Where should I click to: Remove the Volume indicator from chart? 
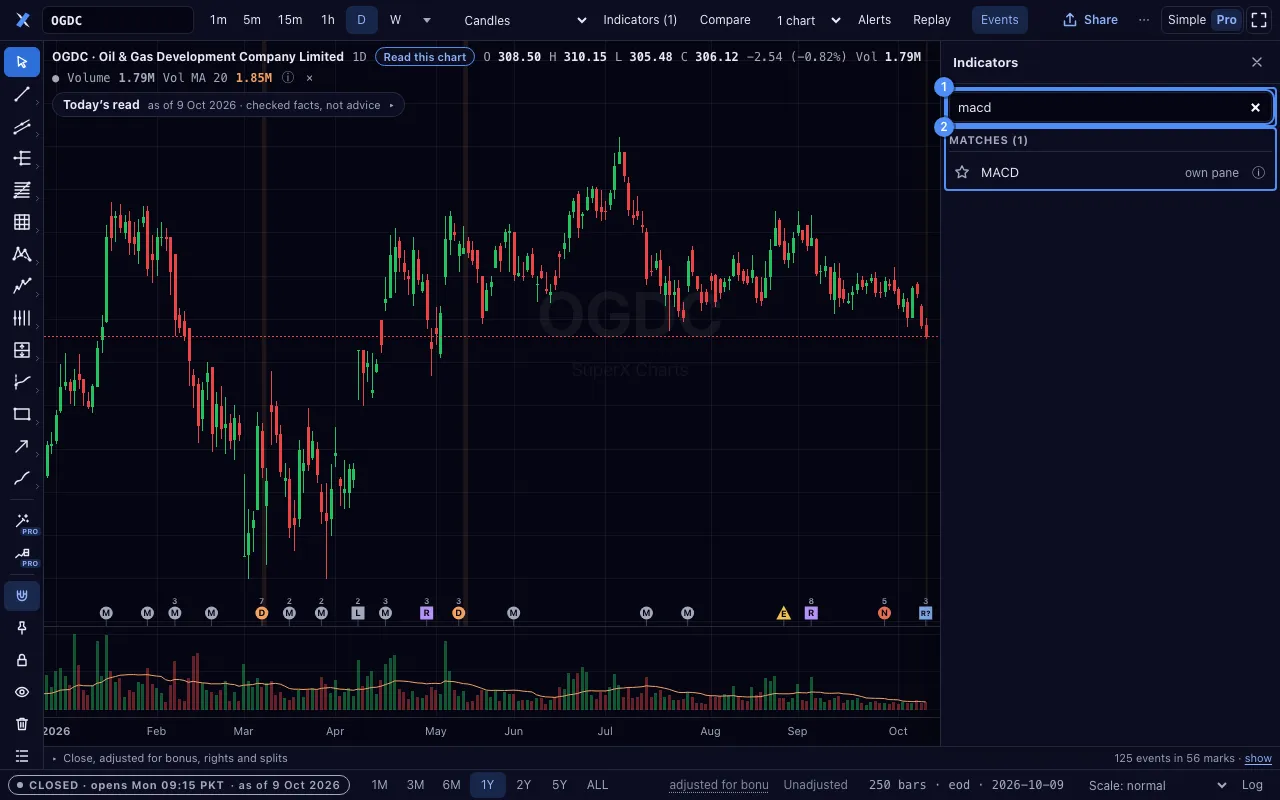pyautogui.click(x=310, y=78)
